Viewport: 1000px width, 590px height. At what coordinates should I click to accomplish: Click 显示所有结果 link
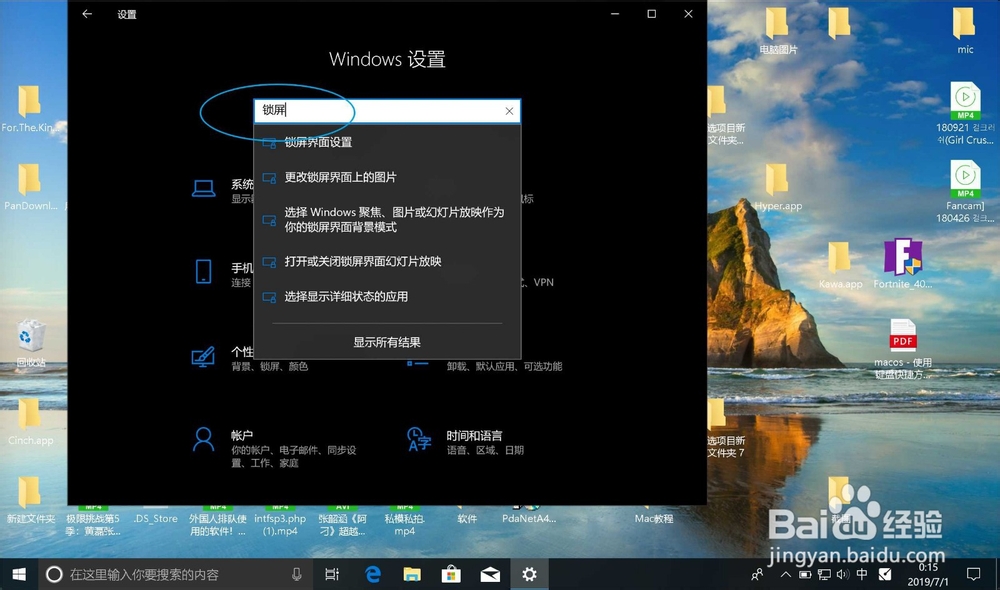389,344
